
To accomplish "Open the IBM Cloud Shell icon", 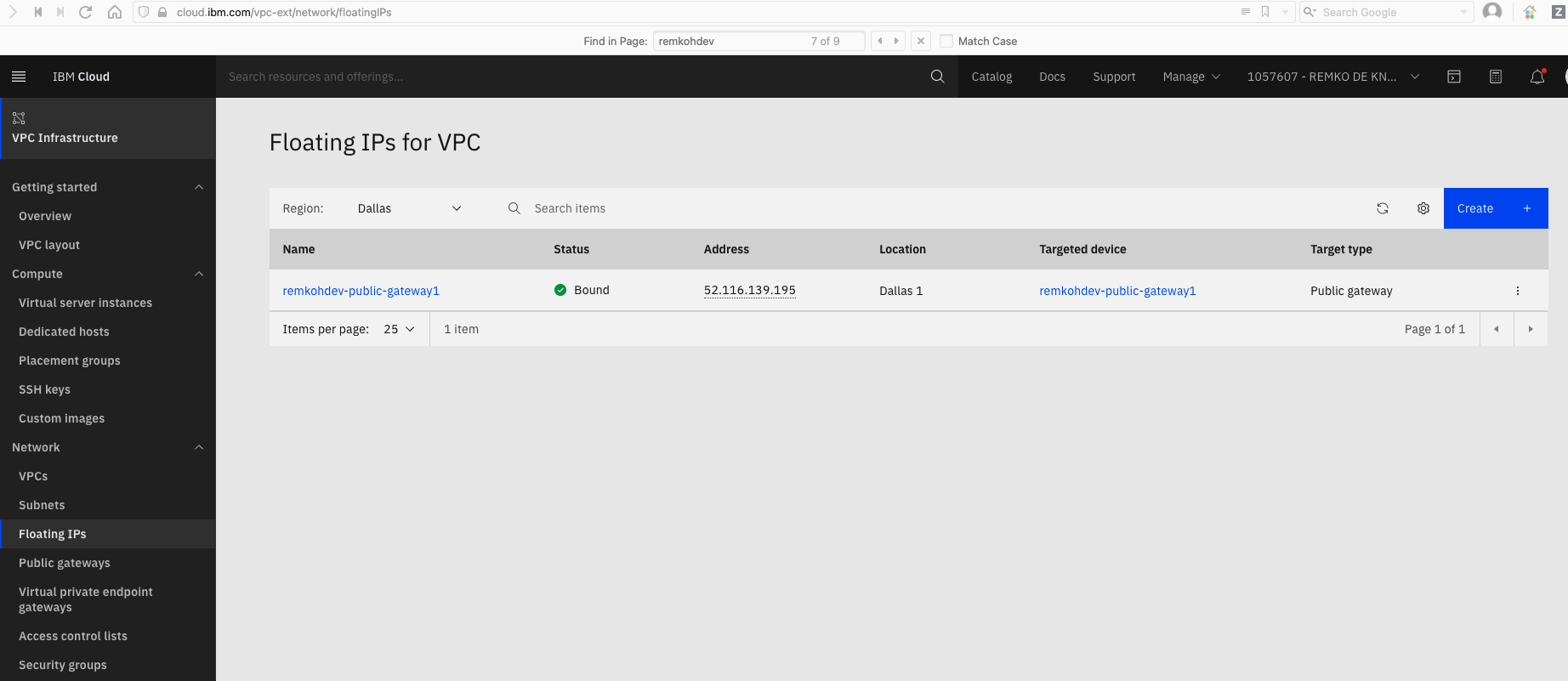I will (1454, 77).
